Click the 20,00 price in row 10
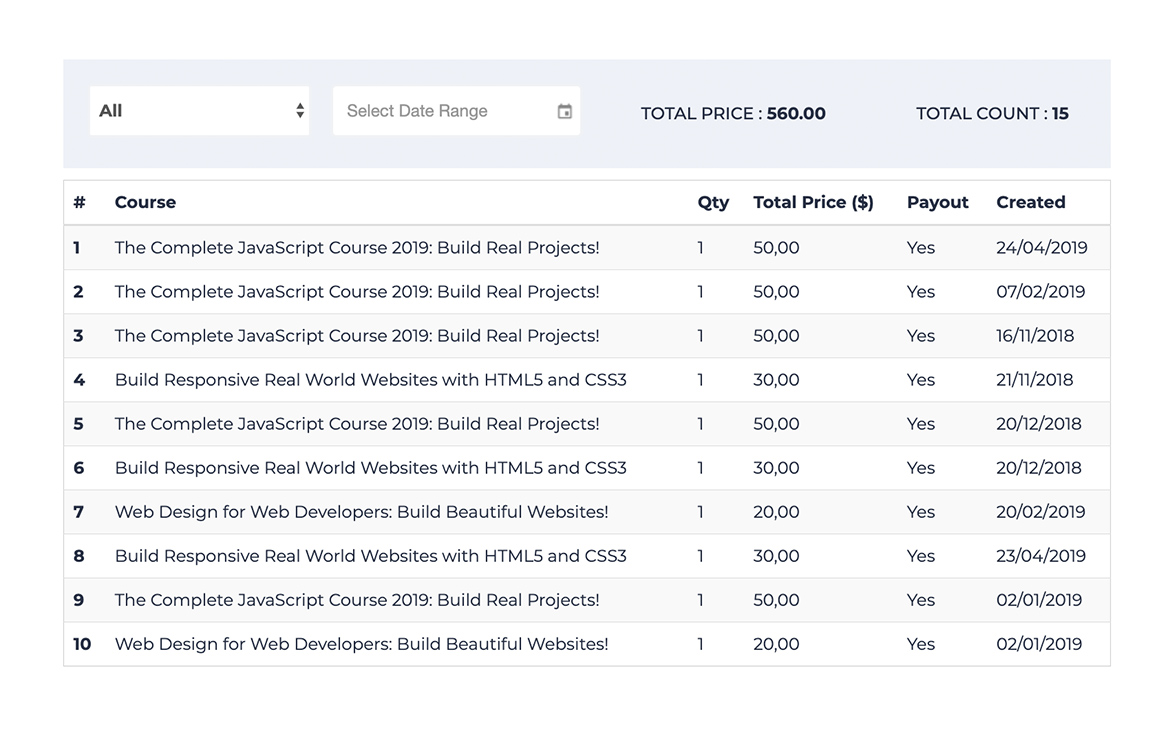 point(776,644)
